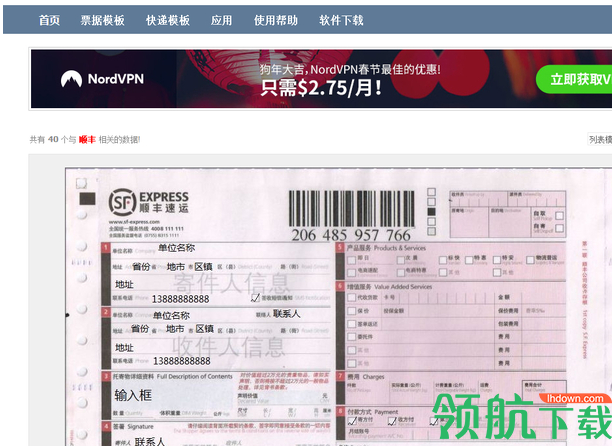Click the NordVPN logo in banner
612x446 pixels.
tap(102, 79)
